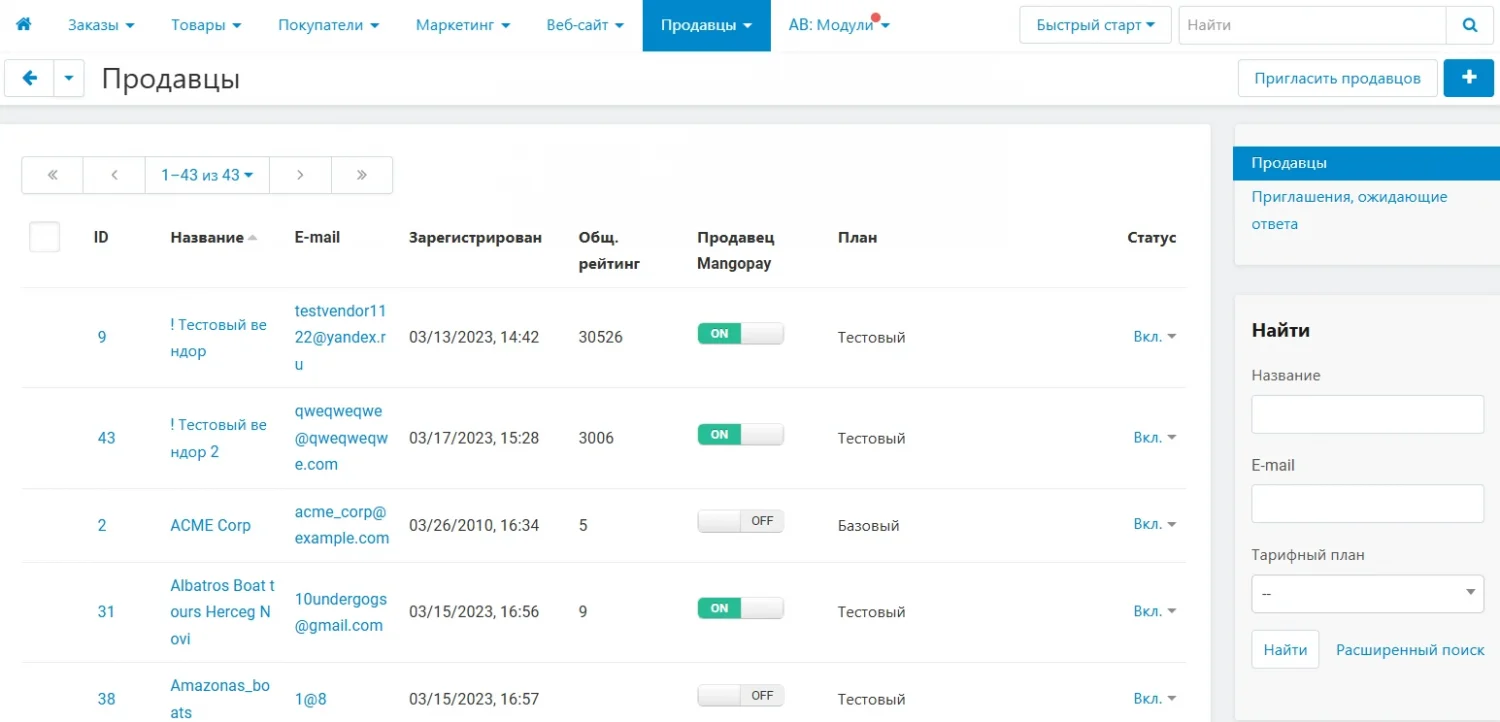Open the Вкл. status dropdown for ACME Corp
This screenshot has height=722, width=1500.
1154,525
